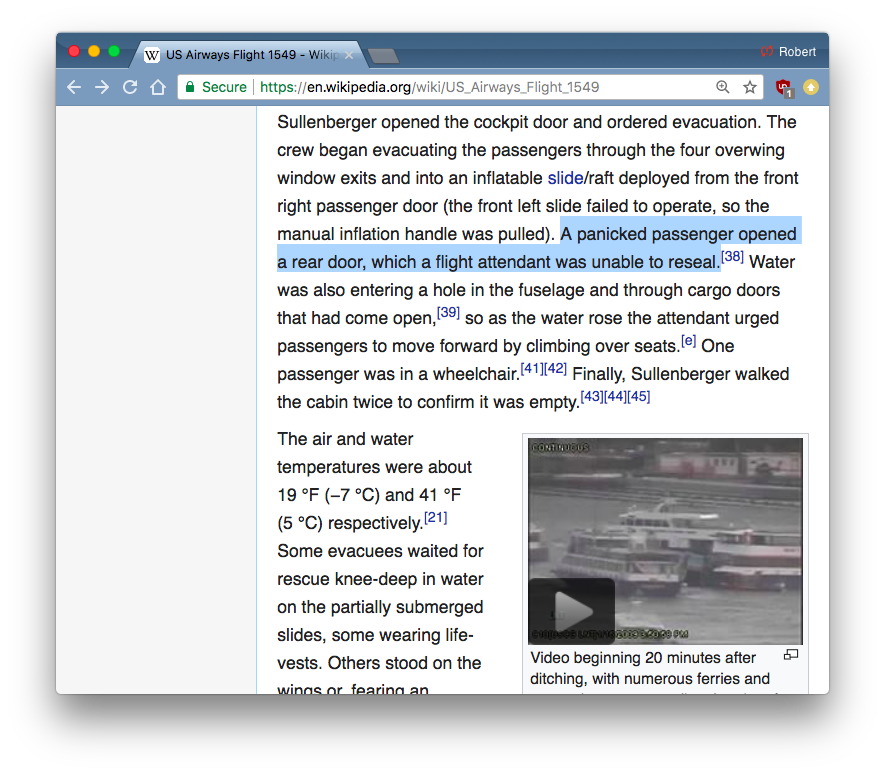
Task: Click the highlighted "A panicked passenger opened" text
Action: click(x=678, y=234)
